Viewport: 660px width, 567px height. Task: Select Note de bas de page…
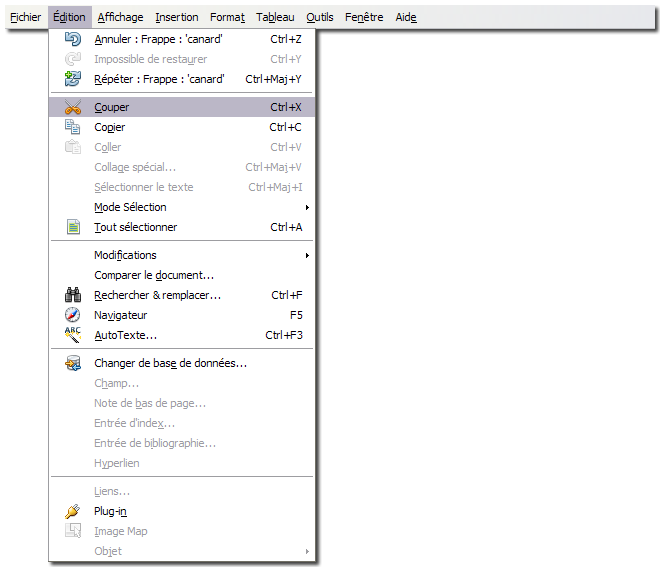point(182,403)
